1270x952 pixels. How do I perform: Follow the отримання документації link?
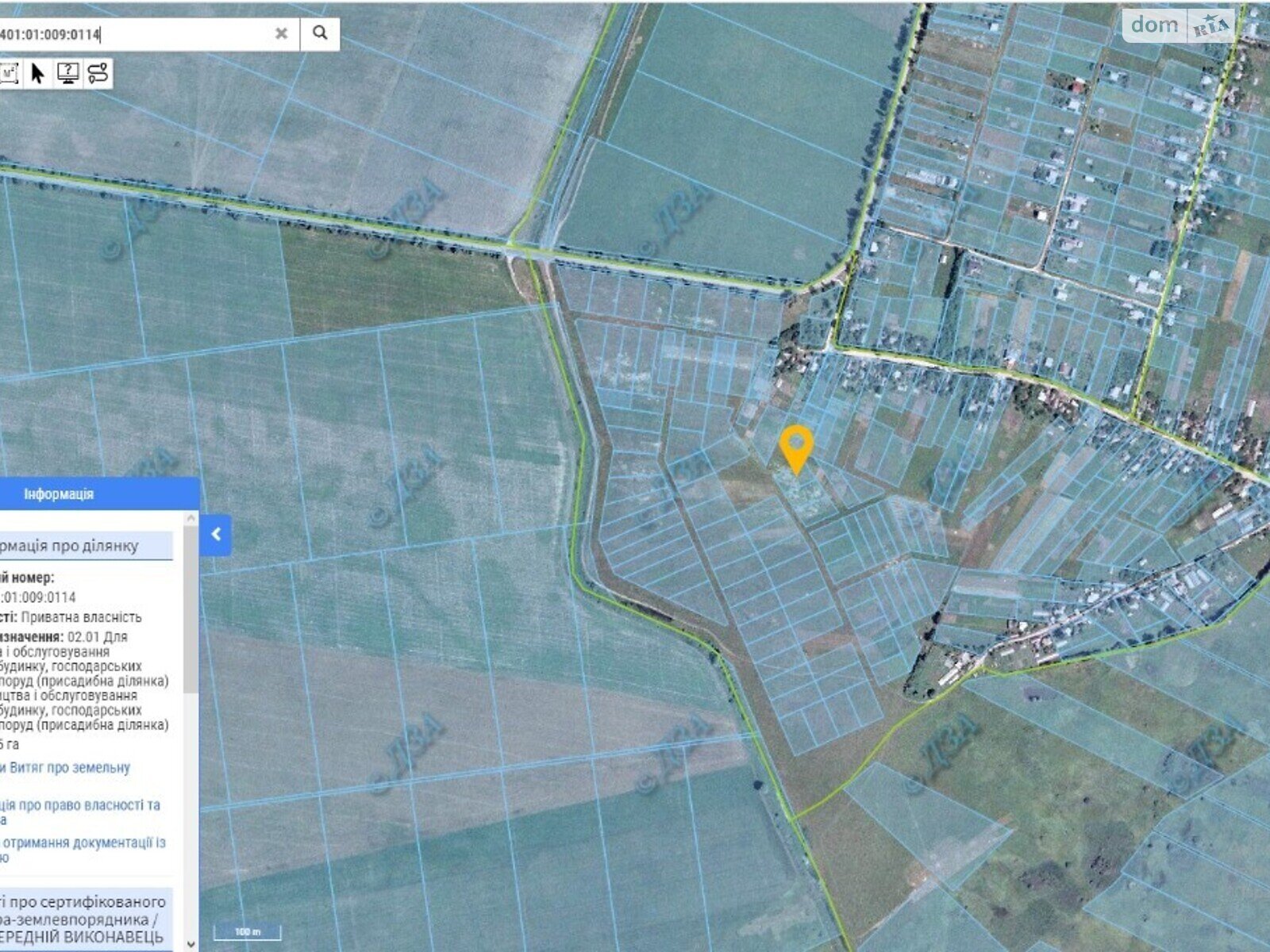pos(83,850)
